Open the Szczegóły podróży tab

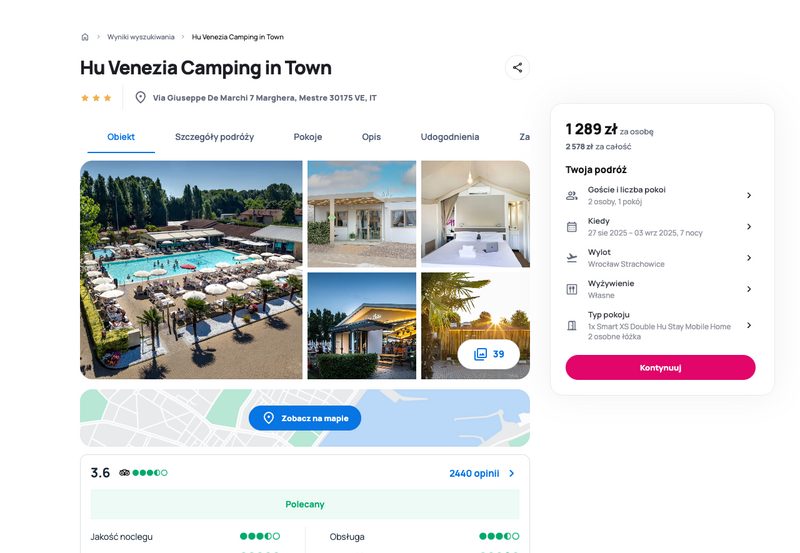tap(214, 137)
